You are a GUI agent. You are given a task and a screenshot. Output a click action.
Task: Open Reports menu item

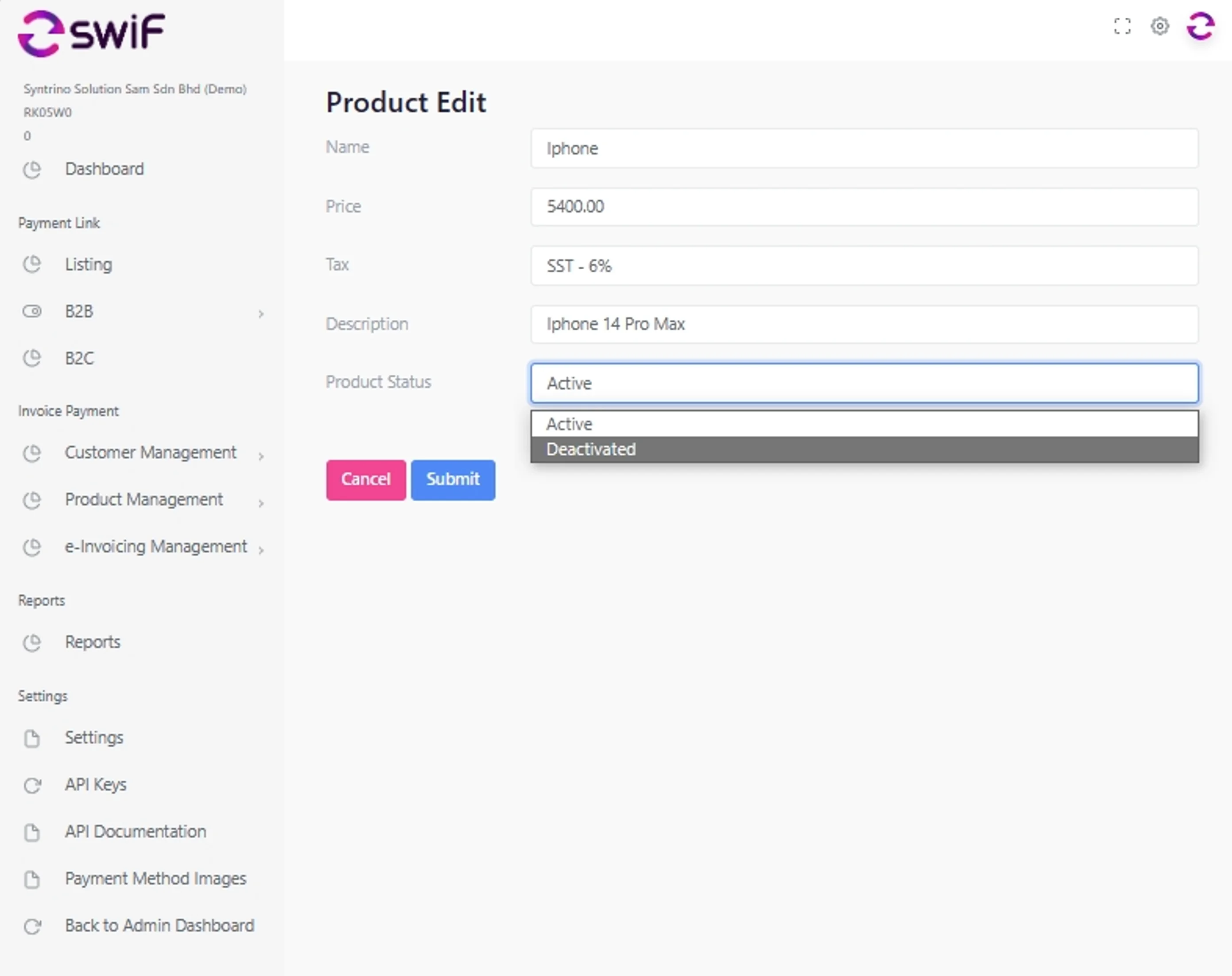click(x=93, y=642)
